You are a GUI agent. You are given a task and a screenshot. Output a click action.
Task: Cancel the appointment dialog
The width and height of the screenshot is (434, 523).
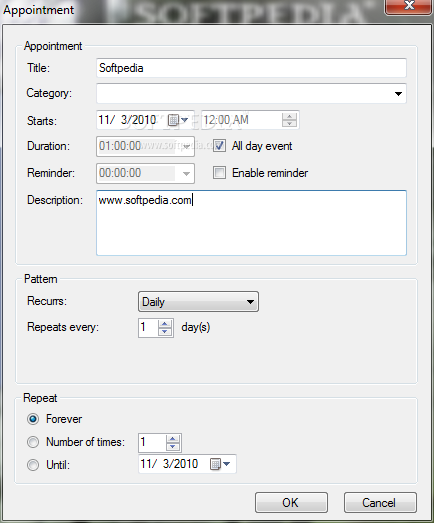point(380,502)
